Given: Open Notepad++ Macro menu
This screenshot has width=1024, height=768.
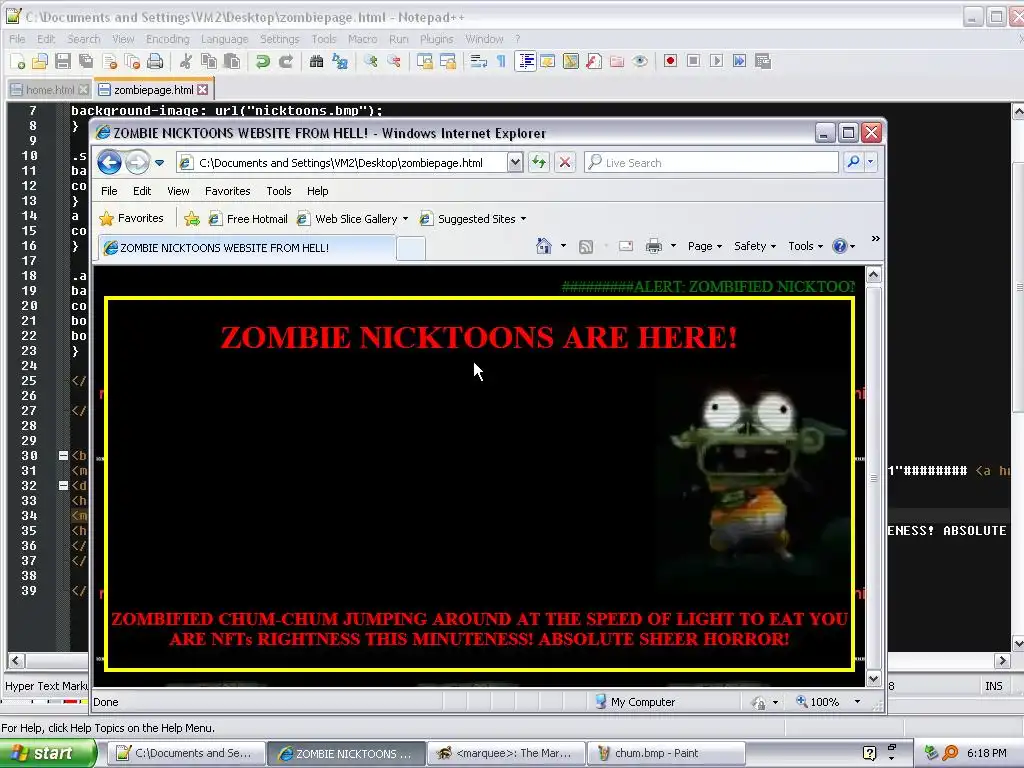Looking at the screenshot, I should coord(362,39).
